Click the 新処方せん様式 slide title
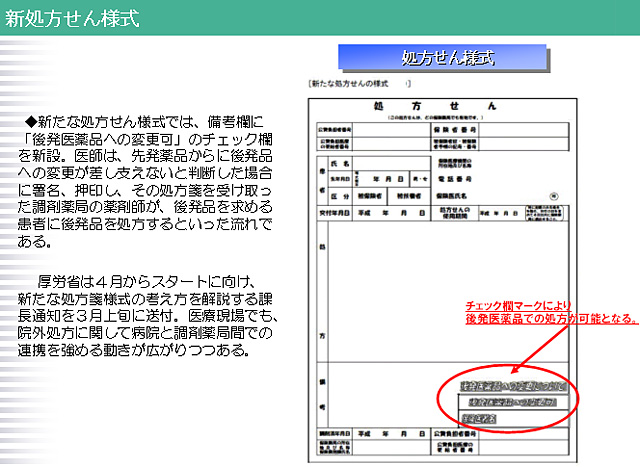 point(70,18)
